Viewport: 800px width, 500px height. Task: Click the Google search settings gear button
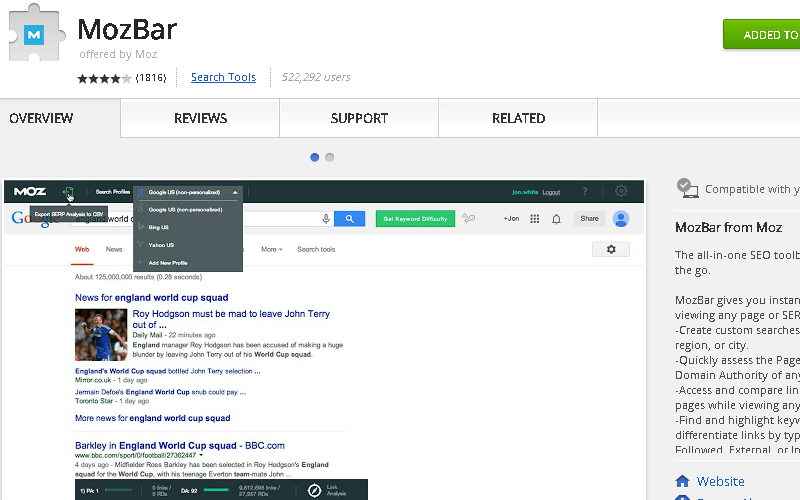point(611,249)
